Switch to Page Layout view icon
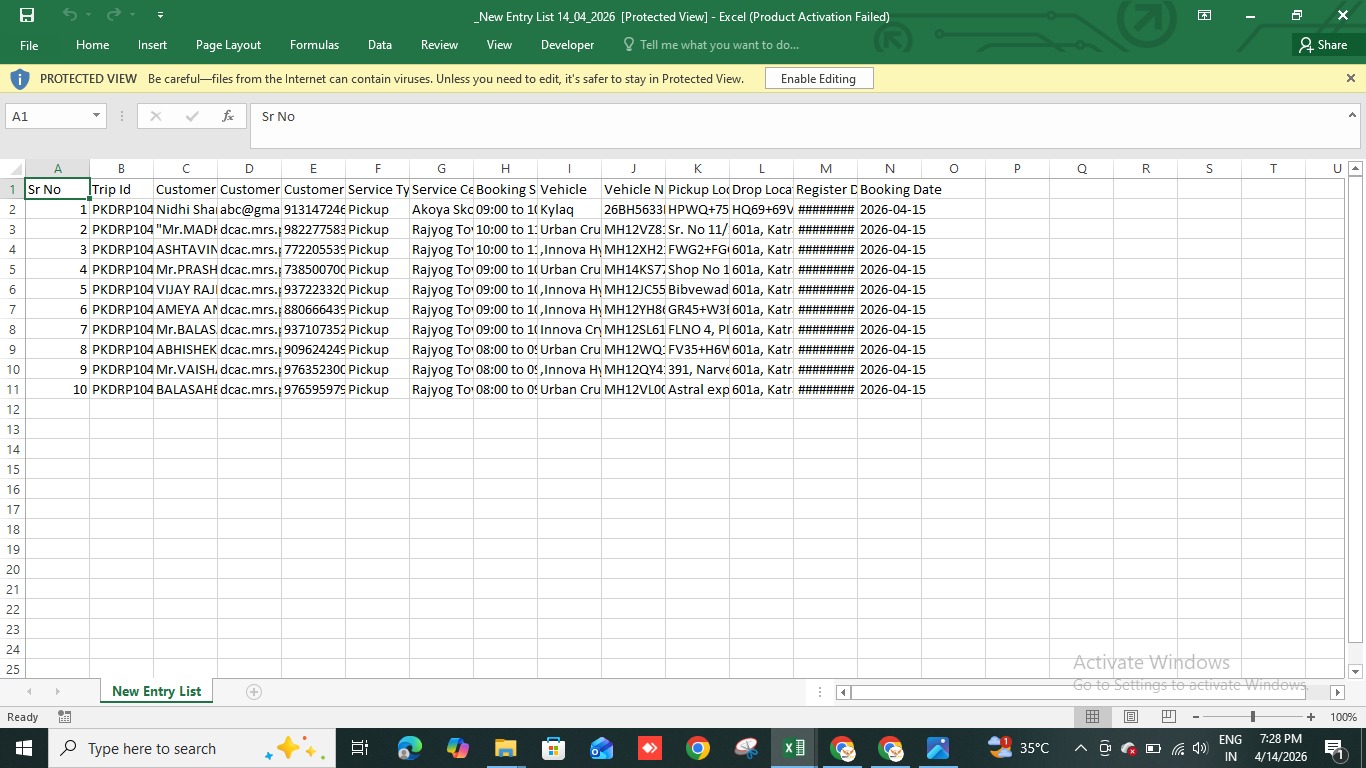The image size is (1366, 768). [1130, 717]
